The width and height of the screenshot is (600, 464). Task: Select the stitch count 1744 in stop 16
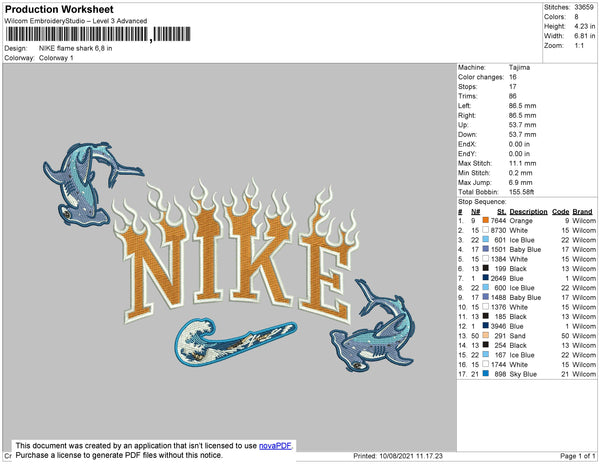click(x=498, y=364)
